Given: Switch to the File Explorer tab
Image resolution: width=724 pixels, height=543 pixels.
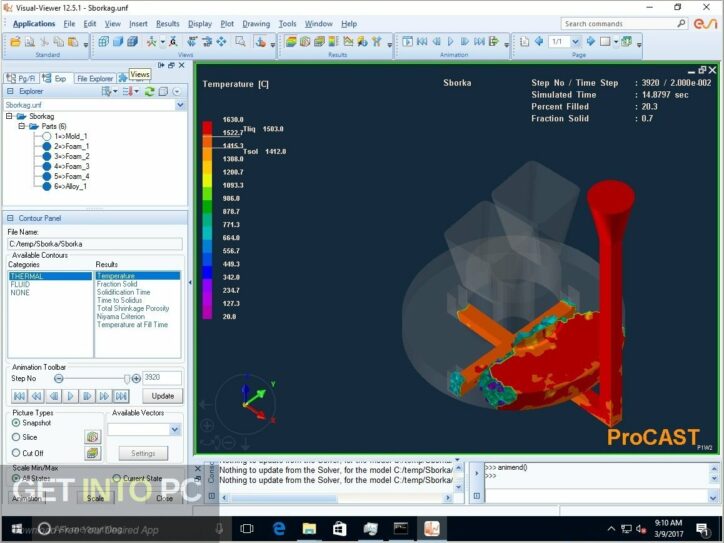Looking at the screenshot, I should (94, 78).
